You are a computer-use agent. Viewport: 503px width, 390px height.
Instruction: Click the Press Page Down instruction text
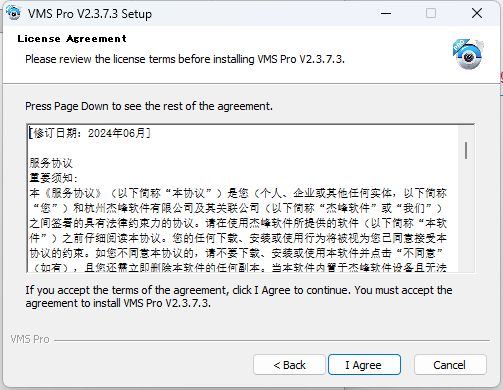coord(149,106)
